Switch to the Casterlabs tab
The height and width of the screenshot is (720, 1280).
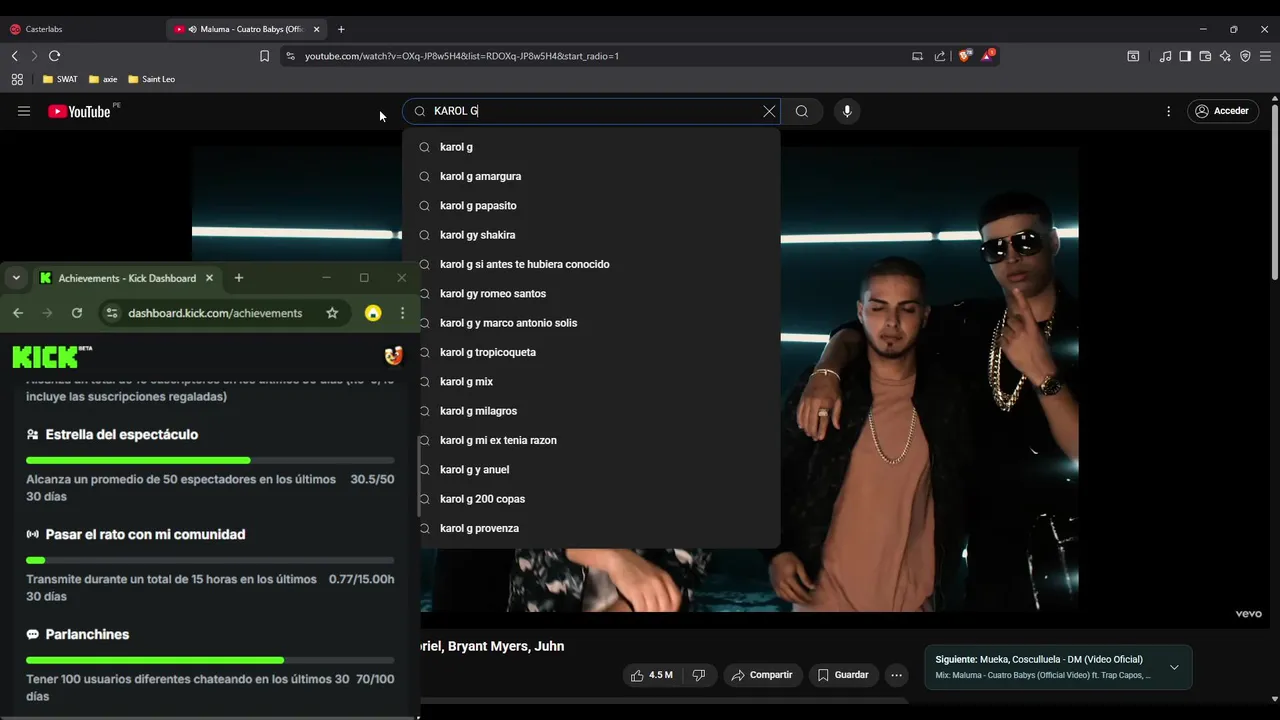[80, 29]
